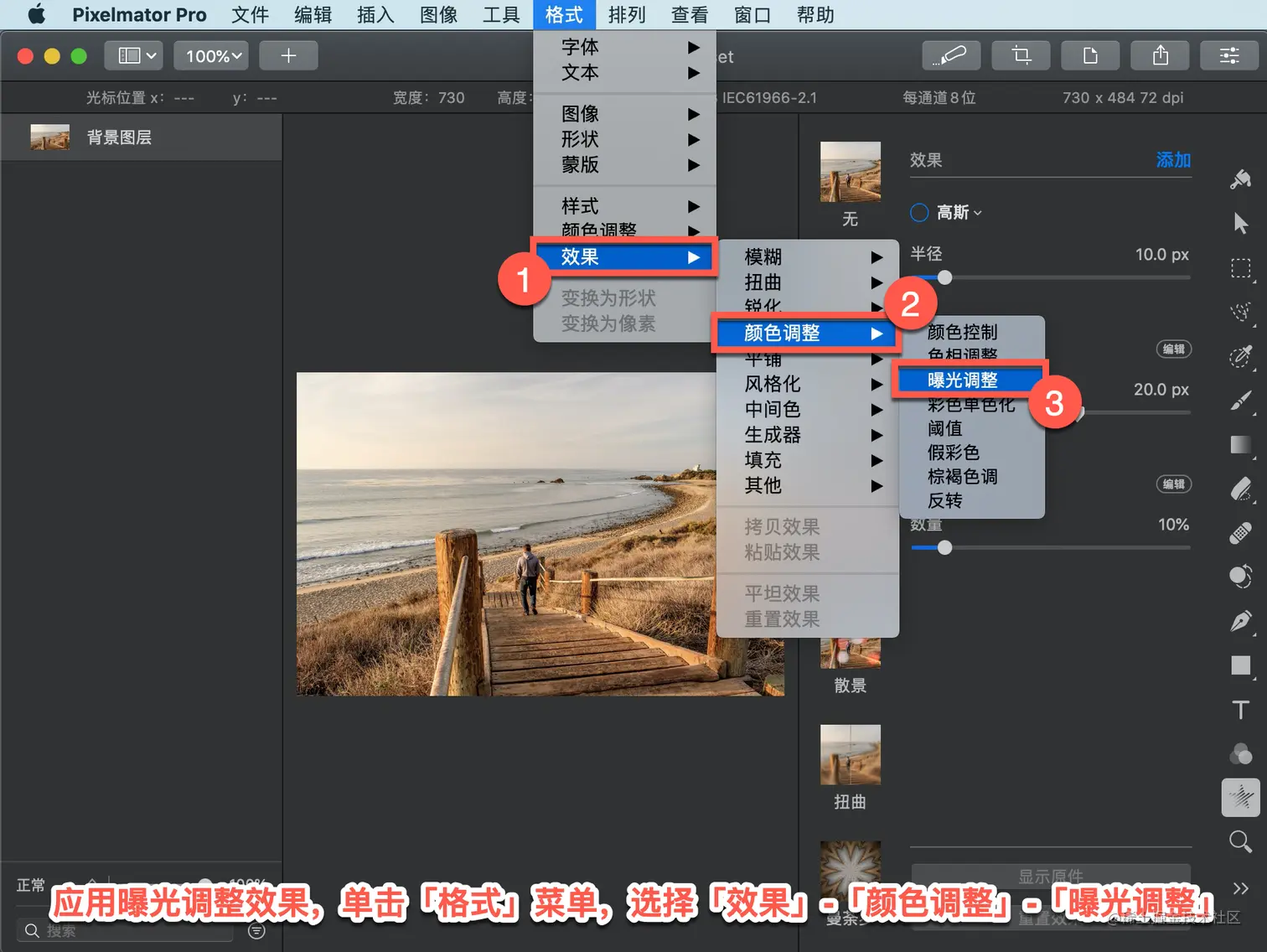Viewport: 1267px width, 952px height.
Task: Click the document icon in top toolbar
Action: coord(1089,55)
